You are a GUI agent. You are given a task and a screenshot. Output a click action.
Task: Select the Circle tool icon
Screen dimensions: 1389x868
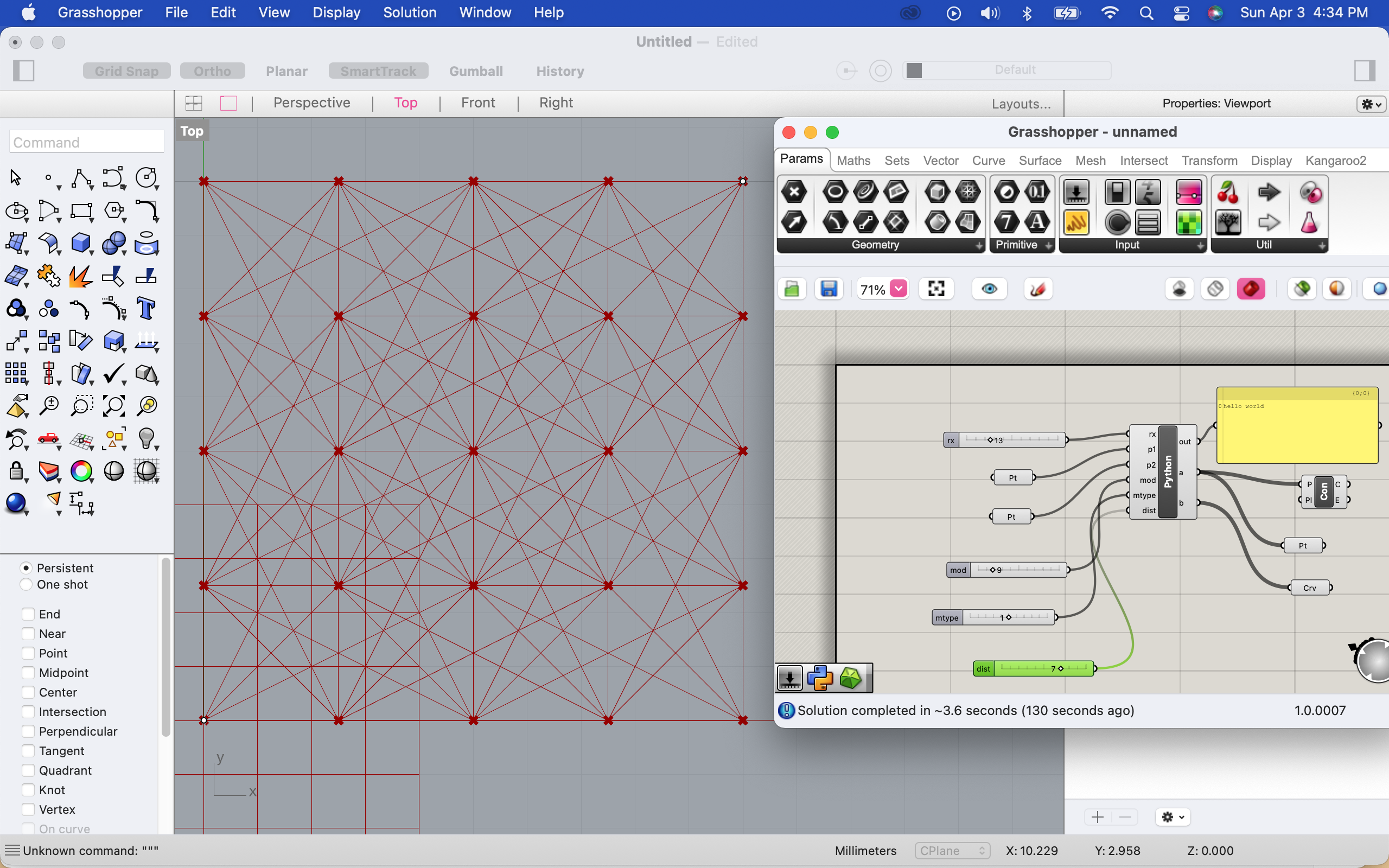pyautogui.click(x=146, y=178)
